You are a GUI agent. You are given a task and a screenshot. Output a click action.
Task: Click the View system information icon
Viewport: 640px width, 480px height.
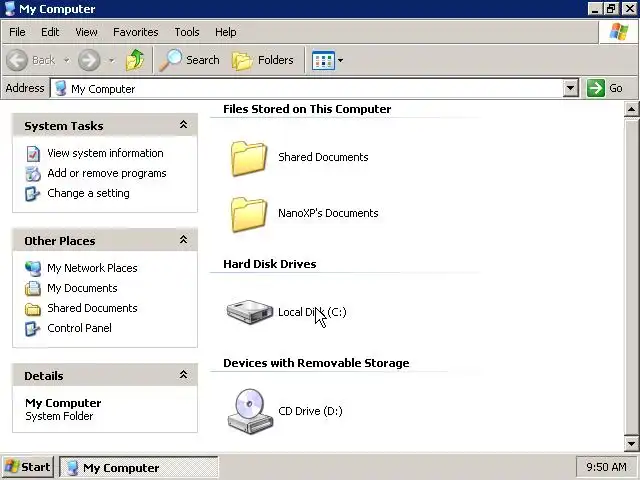[x=33, y=153]
